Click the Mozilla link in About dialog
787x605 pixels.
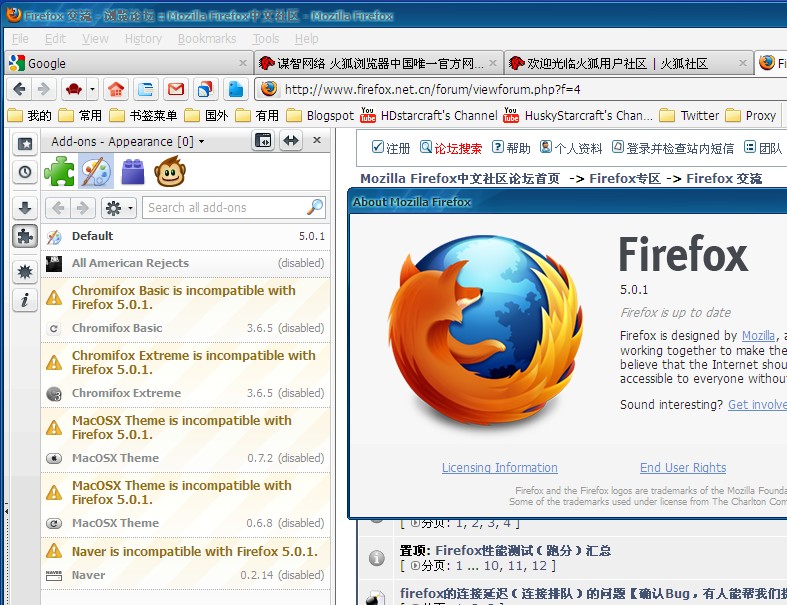click(x=758, y=335)
